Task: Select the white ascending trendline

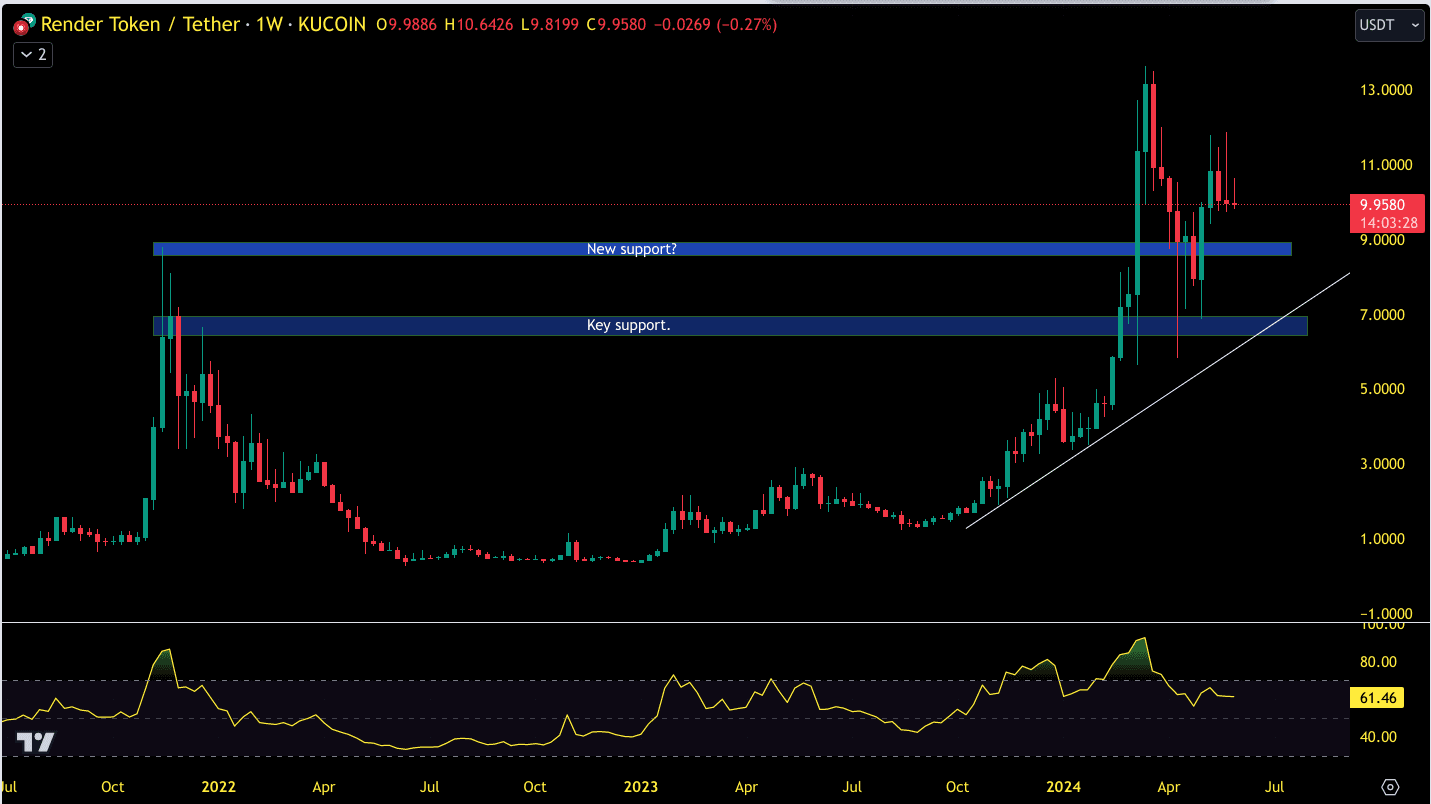Action: (x=1160, y=398)
